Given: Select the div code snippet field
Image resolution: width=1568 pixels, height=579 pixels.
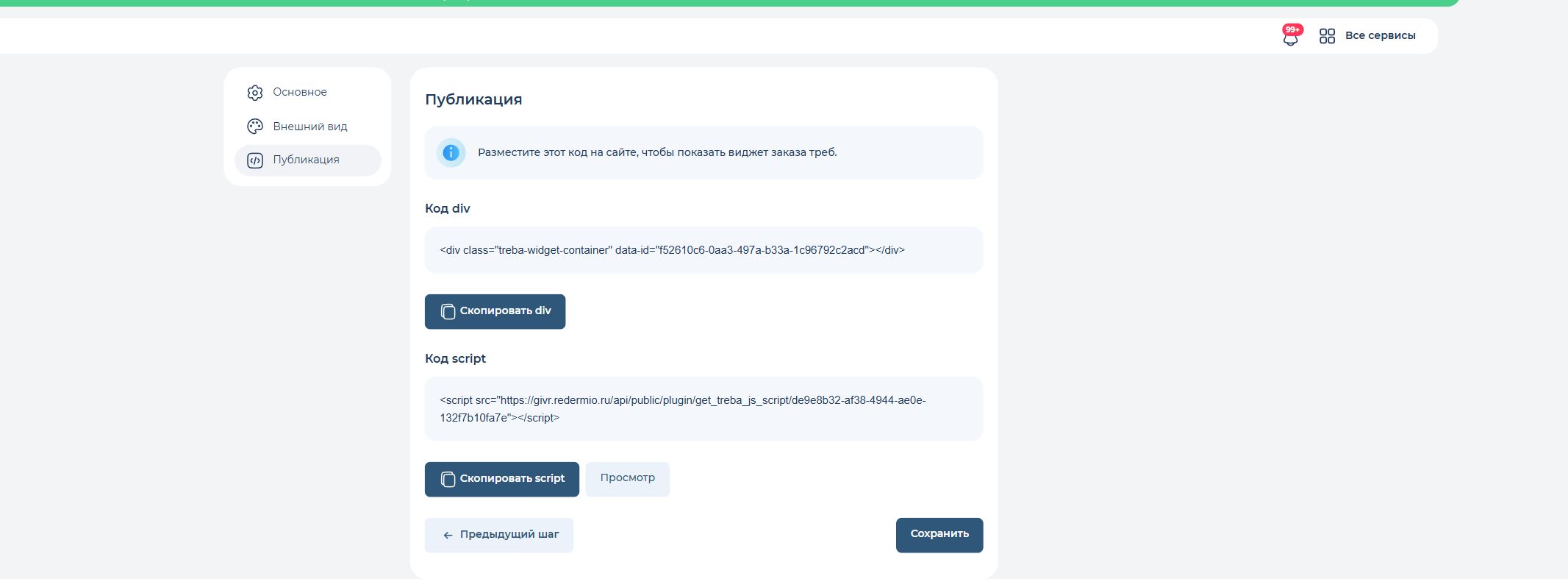Looking at the screenshot, I should (x=704, y=250).
